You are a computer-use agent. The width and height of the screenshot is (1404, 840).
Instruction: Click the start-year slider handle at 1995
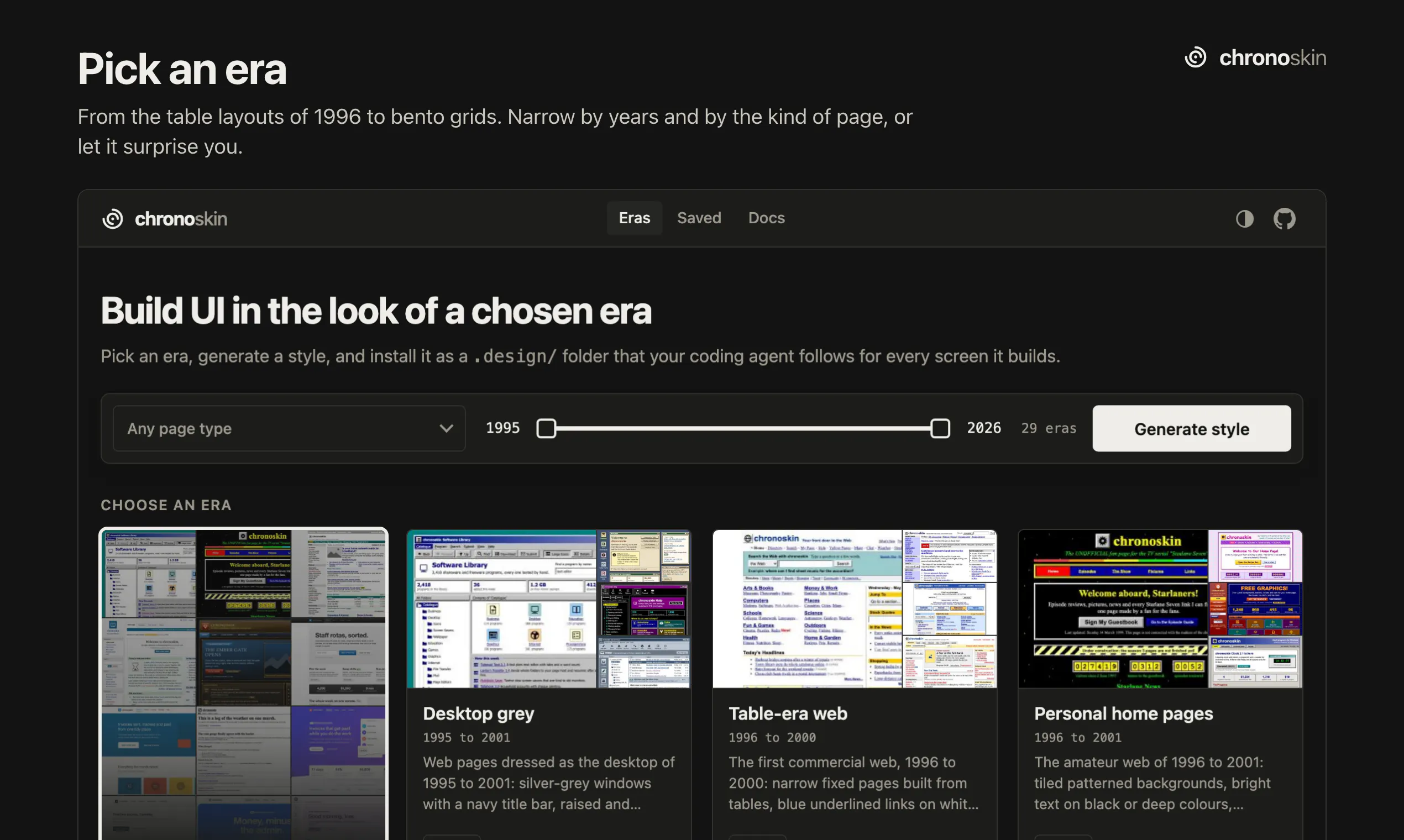click(546, 428)
